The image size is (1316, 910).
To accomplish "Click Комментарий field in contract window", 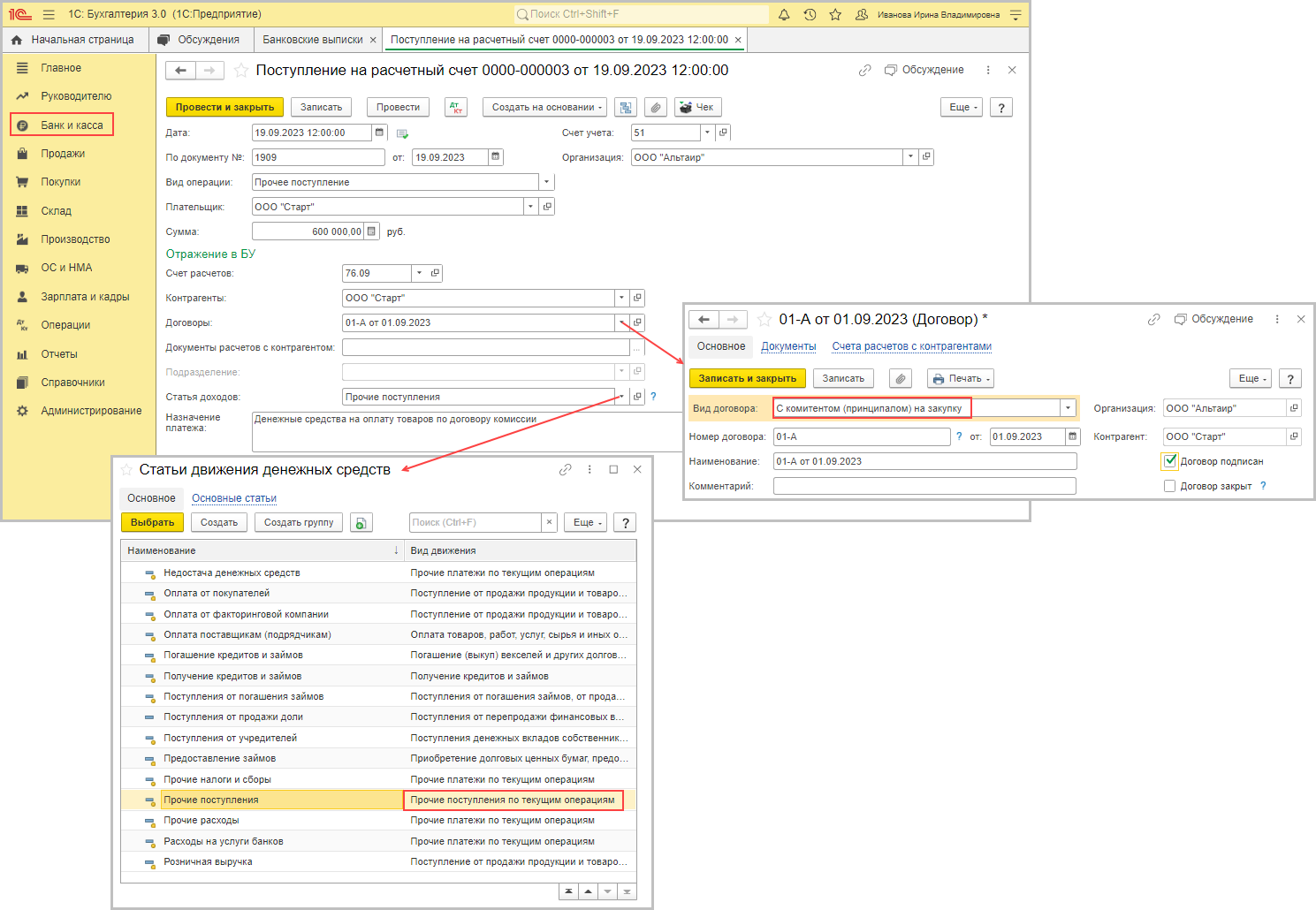I will [x=924, y=486].
